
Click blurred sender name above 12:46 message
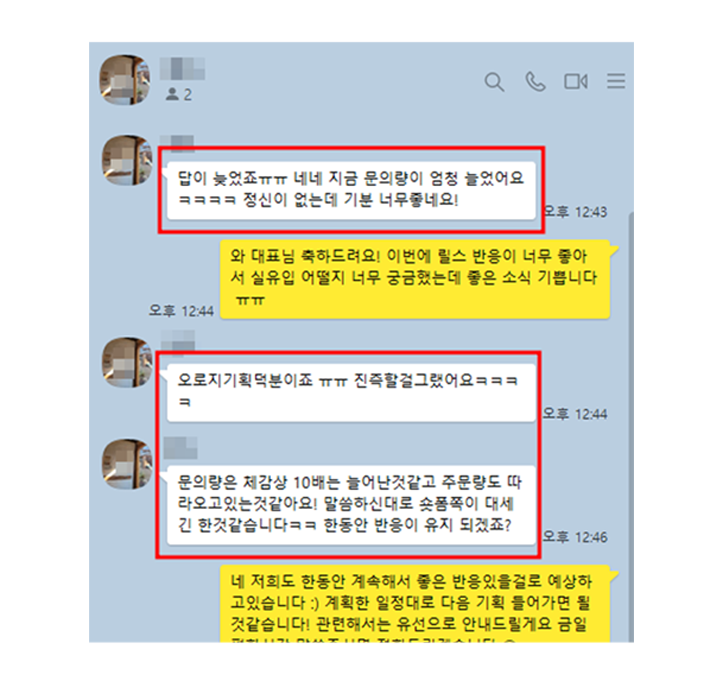click(x=180, y=448)
